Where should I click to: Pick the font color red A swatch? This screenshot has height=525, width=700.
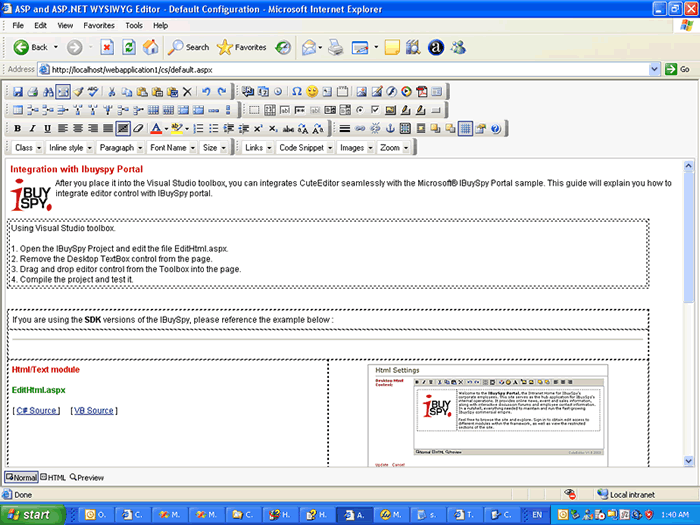coord(156,129)
